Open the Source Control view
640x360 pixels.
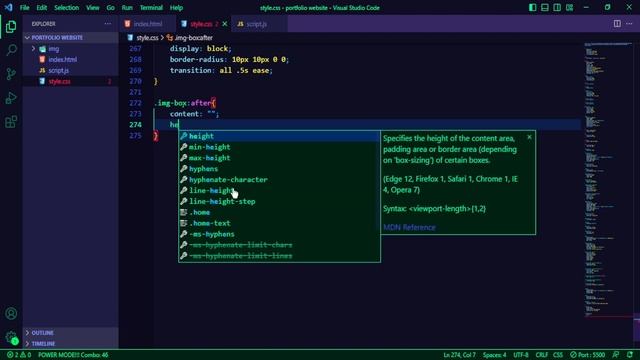coord(11,74)
